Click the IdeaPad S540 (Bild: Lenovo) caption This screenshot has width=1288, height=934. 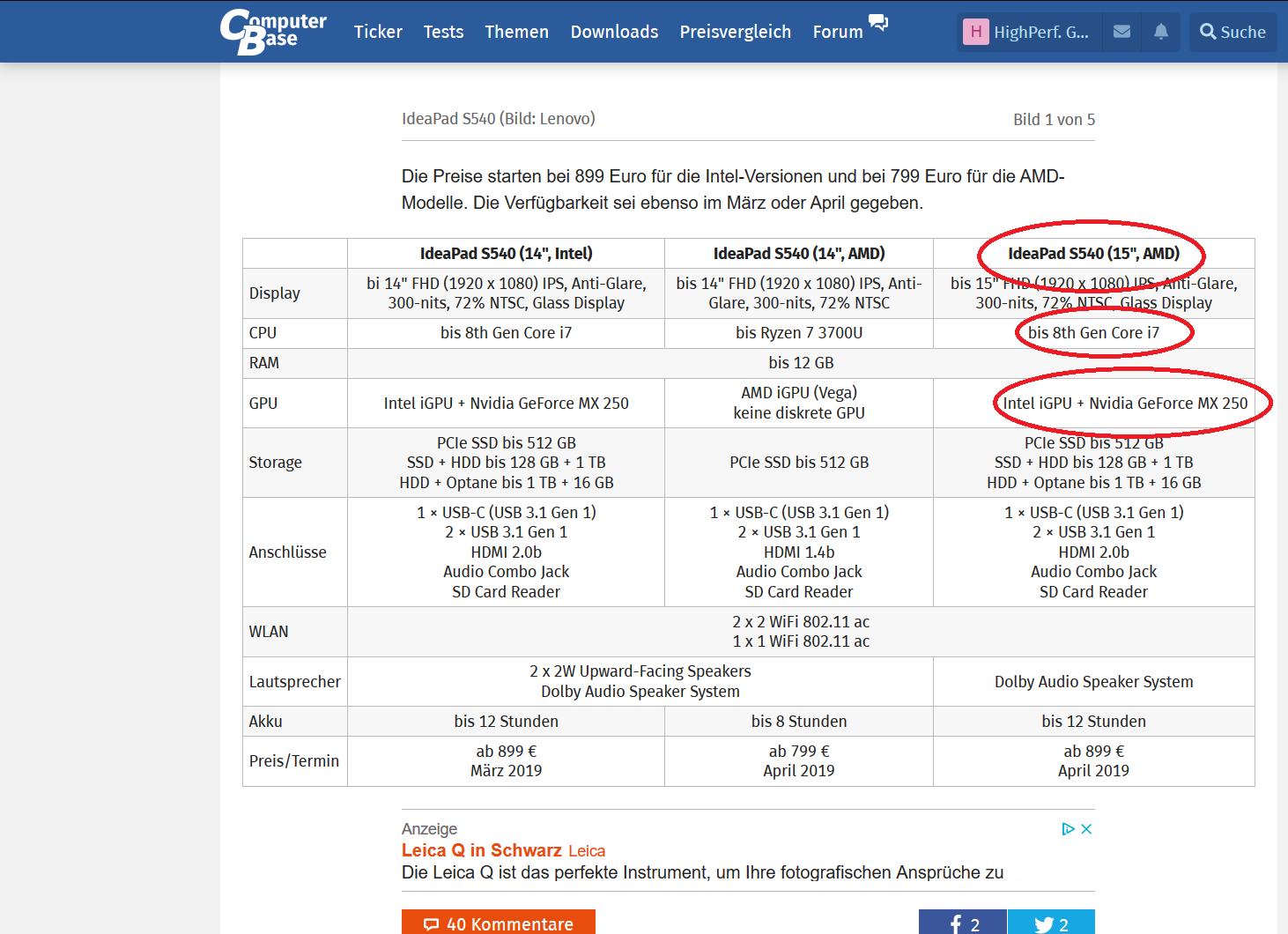pyautogui.click(x=499, y=119)
